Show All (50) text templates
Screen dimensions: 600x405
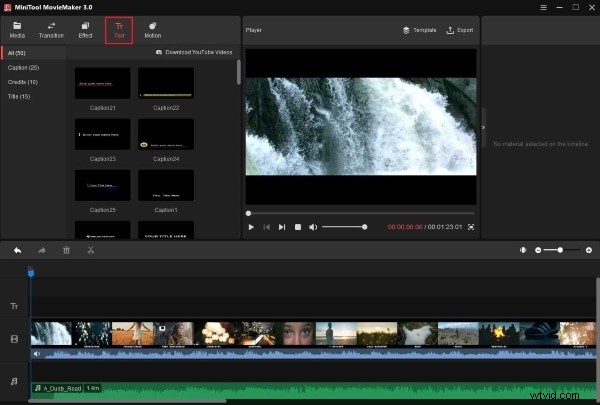pyautogui.click(x=34, y=53)
